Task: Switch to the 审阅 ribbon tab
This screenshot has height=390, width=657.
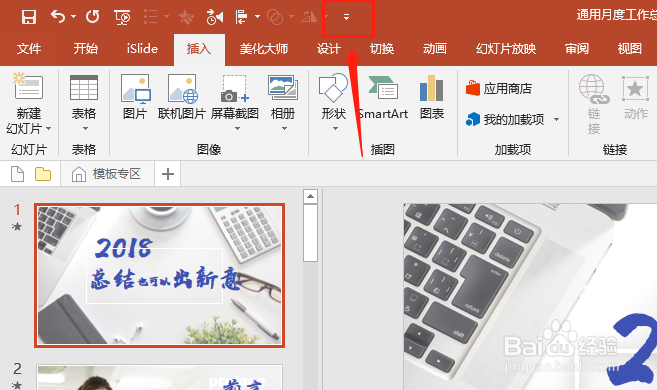Action: coord(577,49)
